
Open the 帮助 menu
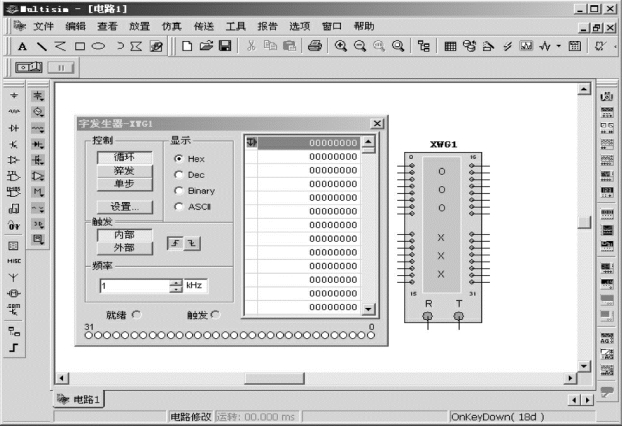click(x=364, y=26)
